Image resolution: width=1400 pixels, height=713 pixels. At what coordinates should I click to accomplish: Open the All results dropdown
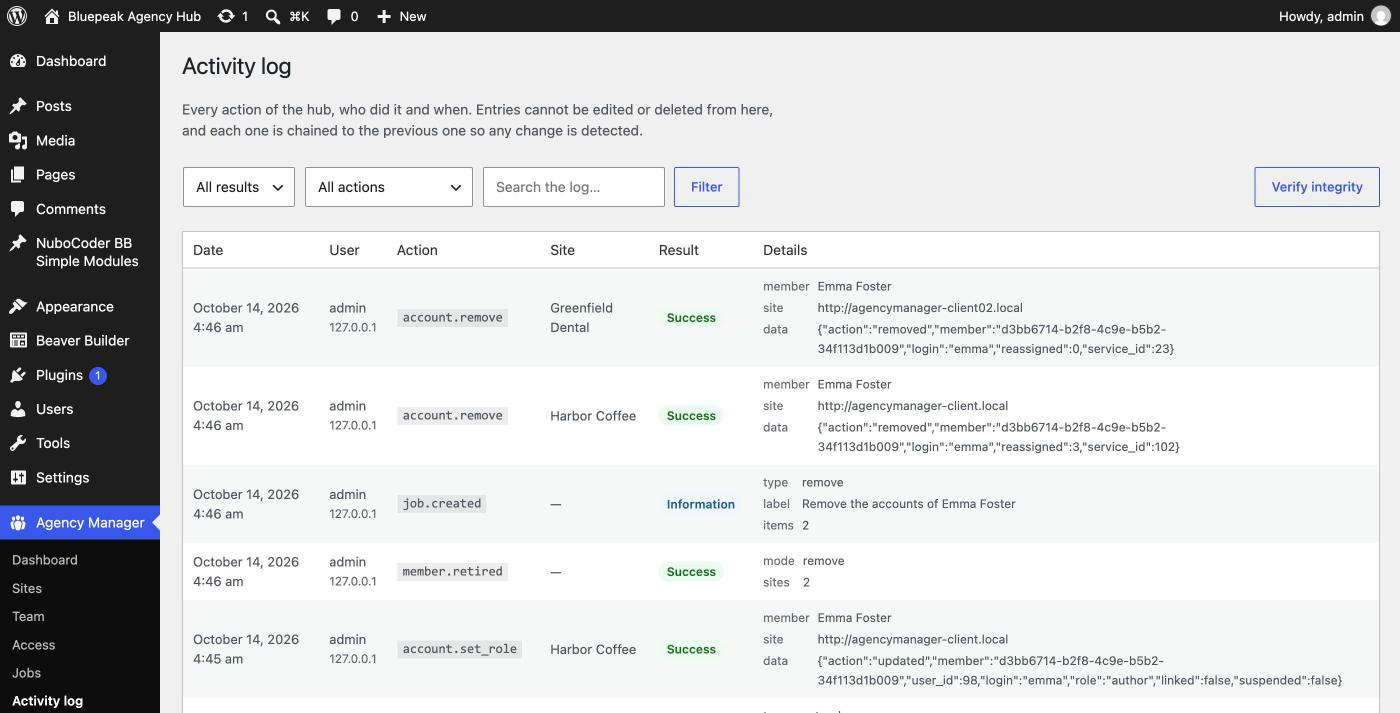pyautogui.click(x=239, y=187)
